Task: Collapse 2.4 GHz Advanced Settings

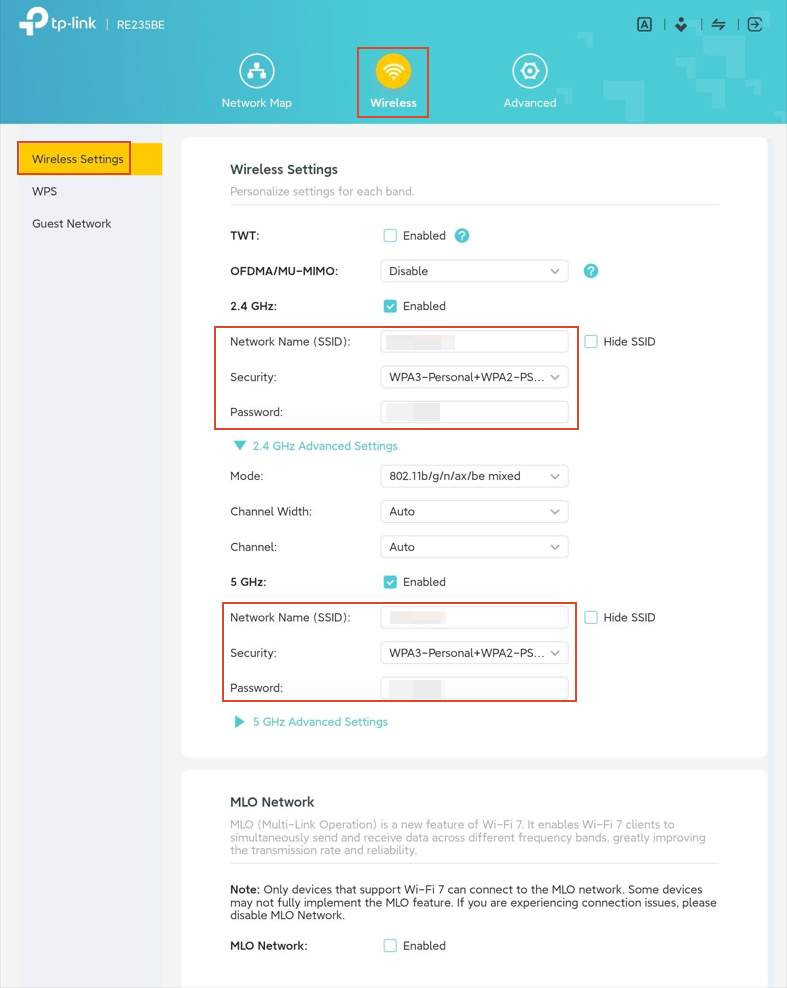Action: tap(316, 446)
